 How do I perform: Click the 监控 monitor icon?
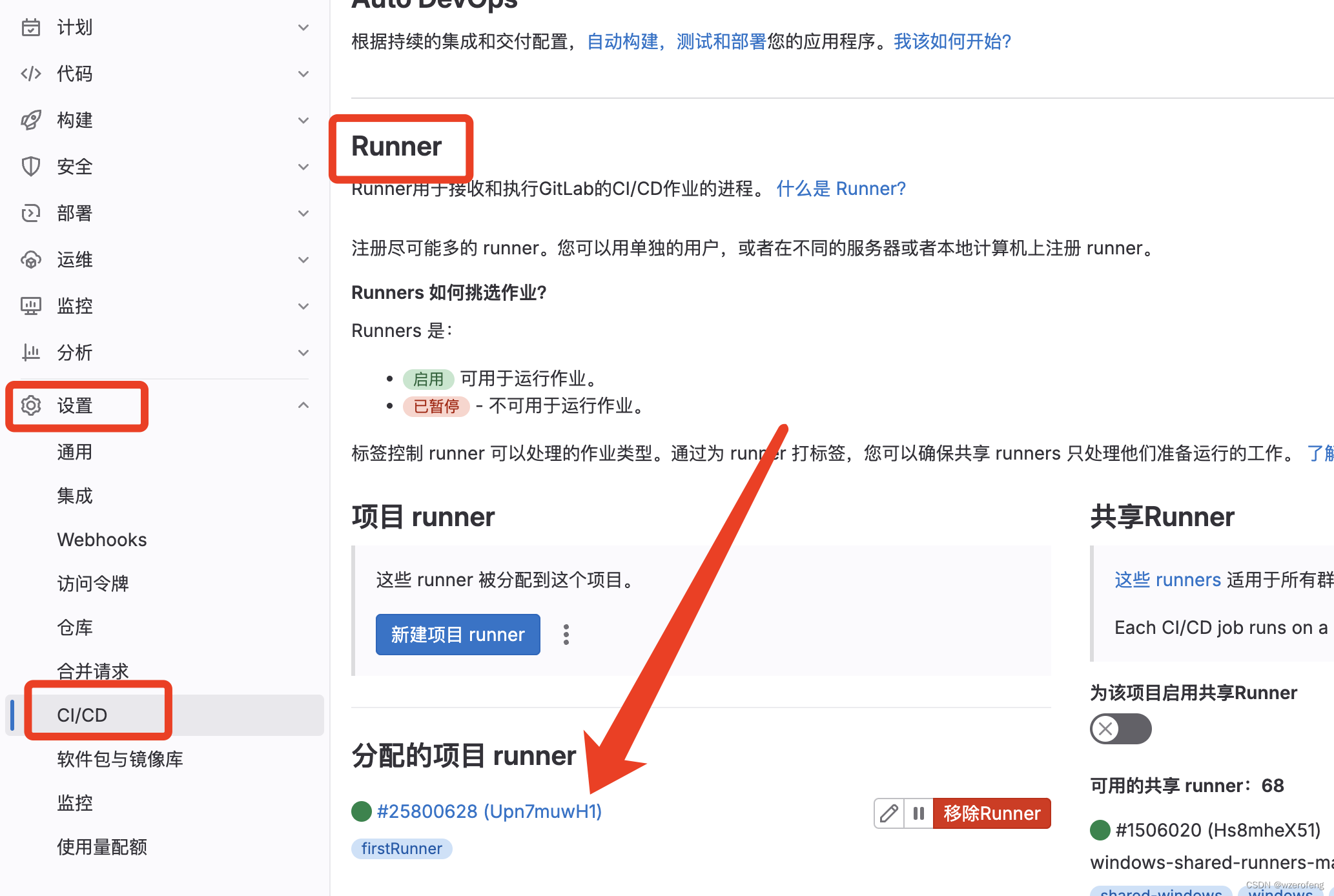click(x=30, y=306)
